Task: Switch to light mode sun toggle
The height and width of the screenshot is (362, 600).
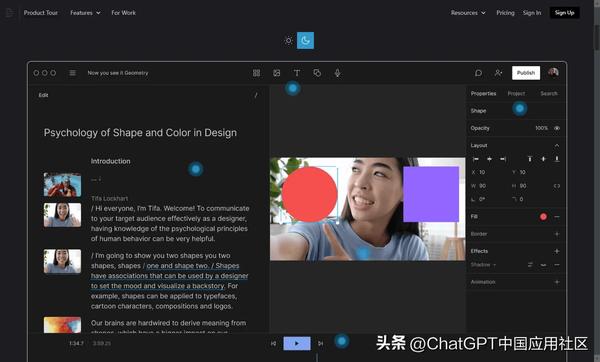Action: click(x=289, y=41)
